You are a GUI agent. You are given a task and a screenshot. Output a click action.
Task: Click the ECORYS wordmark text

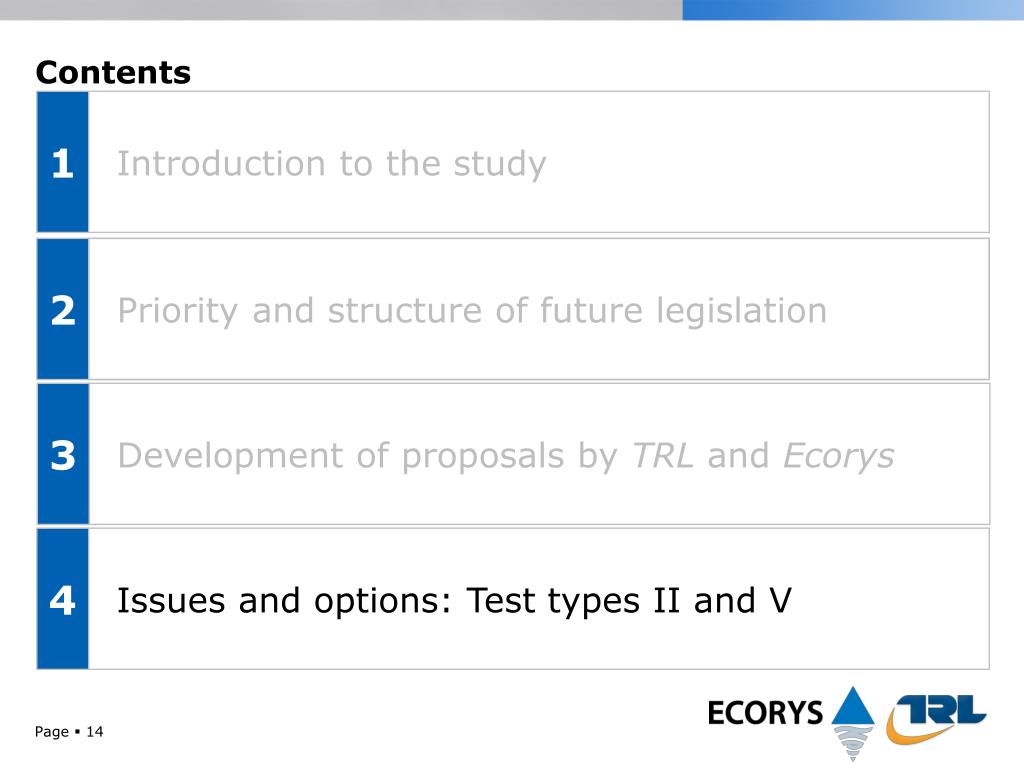tap(765, 712)
